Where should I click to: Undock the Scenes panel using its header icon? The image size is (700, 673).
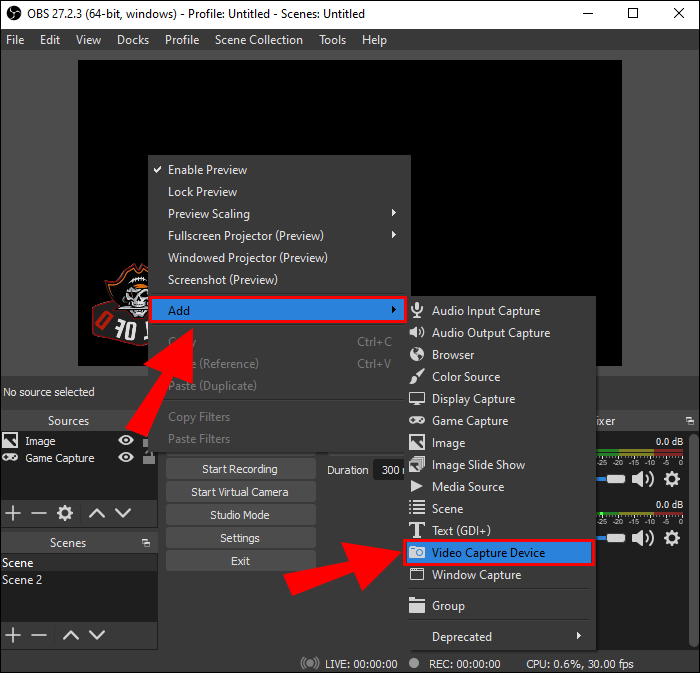click(x=146, y=543)
